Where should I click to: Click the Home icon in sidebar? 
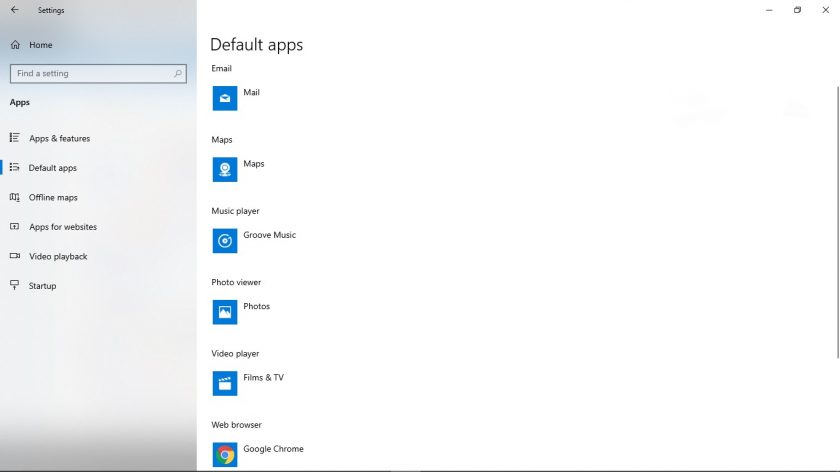(x=15, y=45)
